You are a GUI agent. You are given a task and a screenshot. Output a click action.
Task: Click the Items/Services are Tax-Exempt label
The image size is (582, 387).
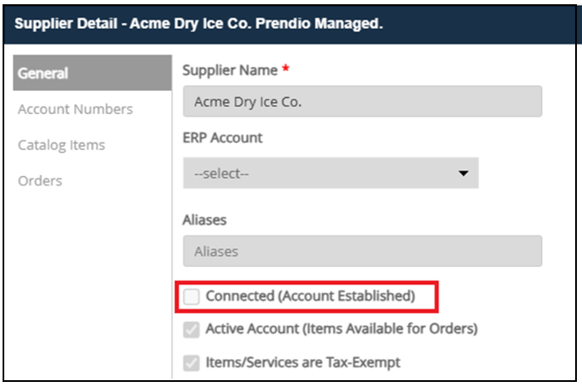[303, 362]
